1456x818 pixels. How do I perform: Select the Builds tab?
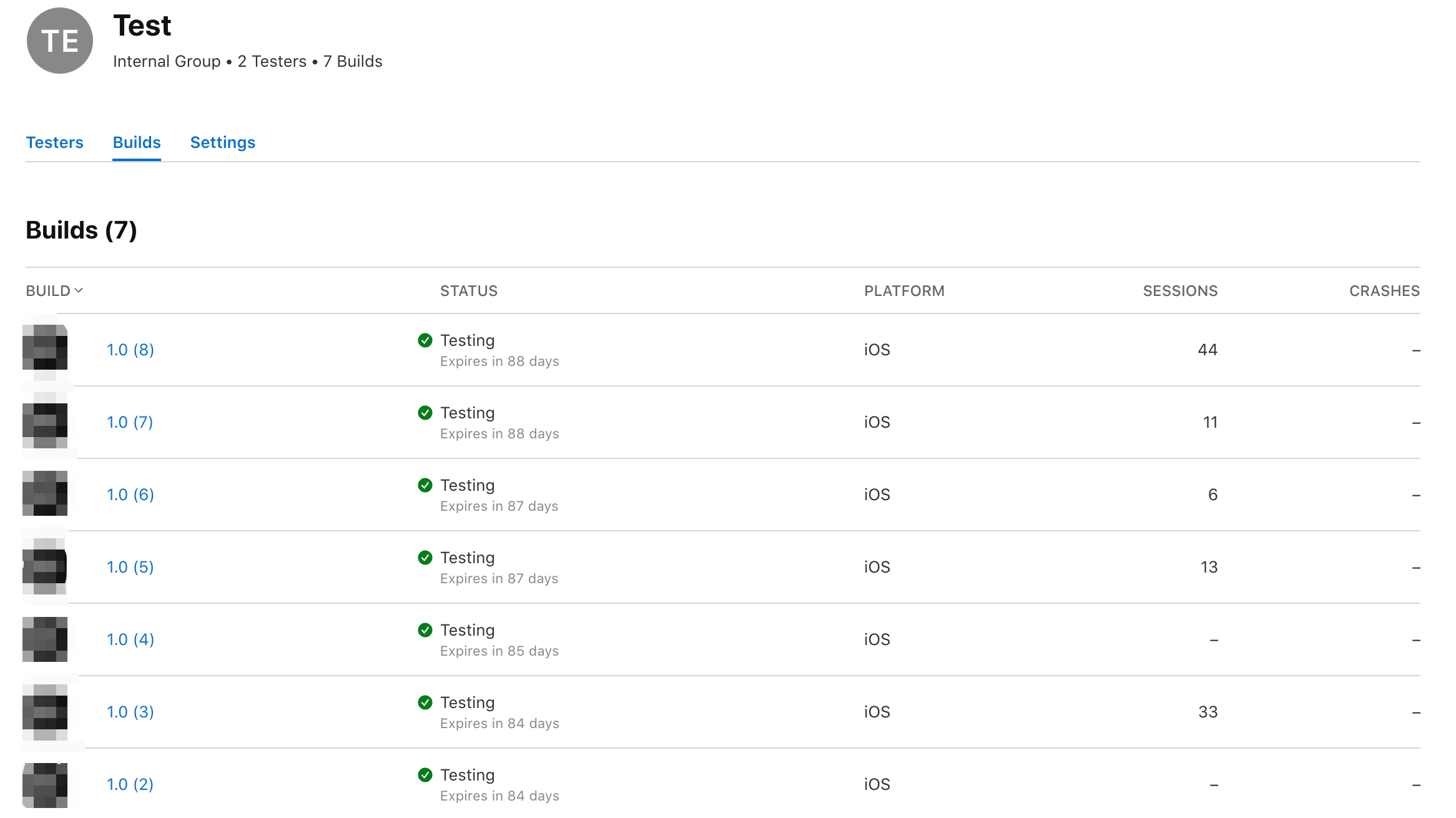137,142
